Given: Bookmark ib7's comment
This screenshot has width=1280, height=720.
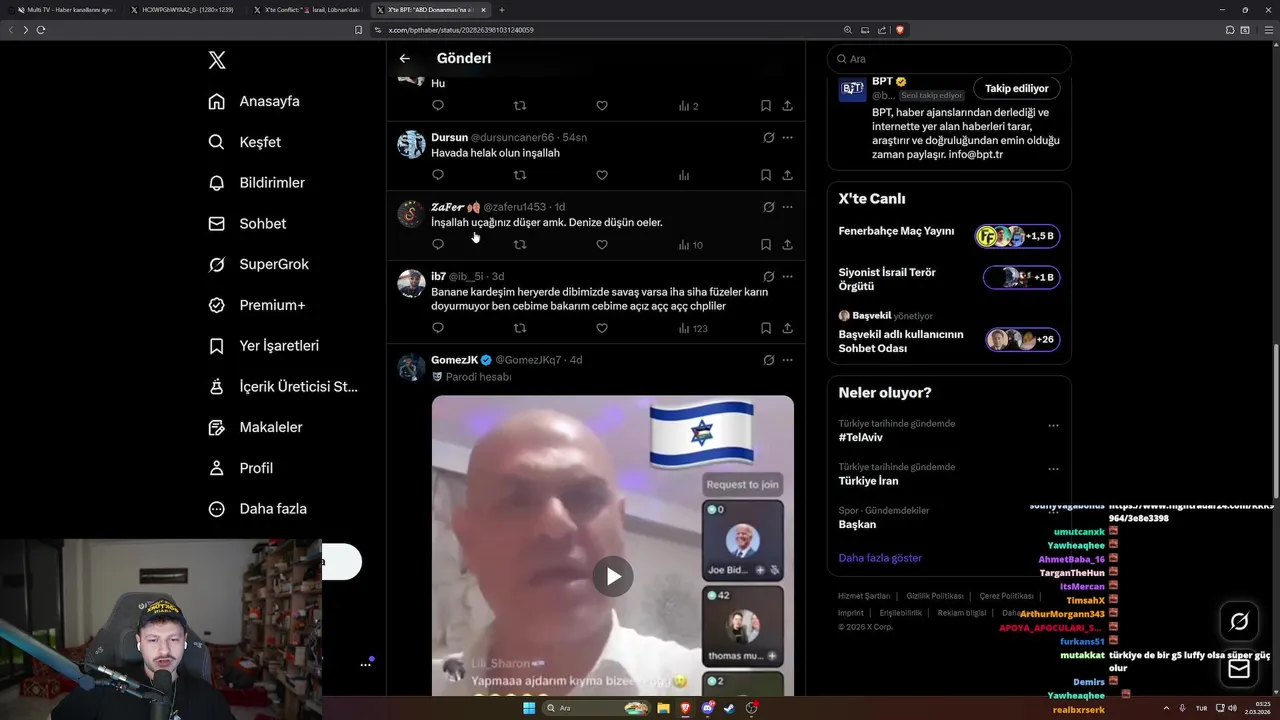Looking at the screenshot, I should pos(765,328).
